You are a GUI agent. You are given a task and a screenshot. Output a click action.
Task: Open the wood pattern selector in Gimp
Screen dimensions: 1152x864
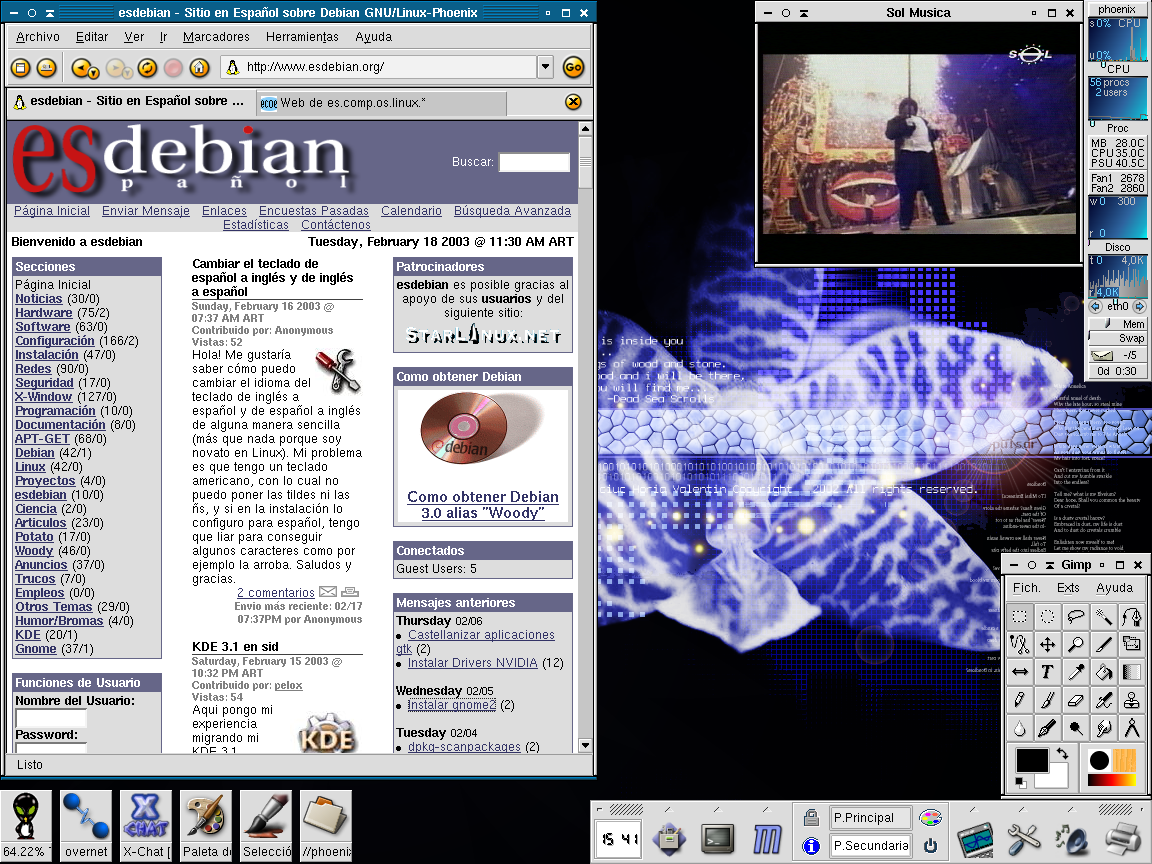[1124, 760]
